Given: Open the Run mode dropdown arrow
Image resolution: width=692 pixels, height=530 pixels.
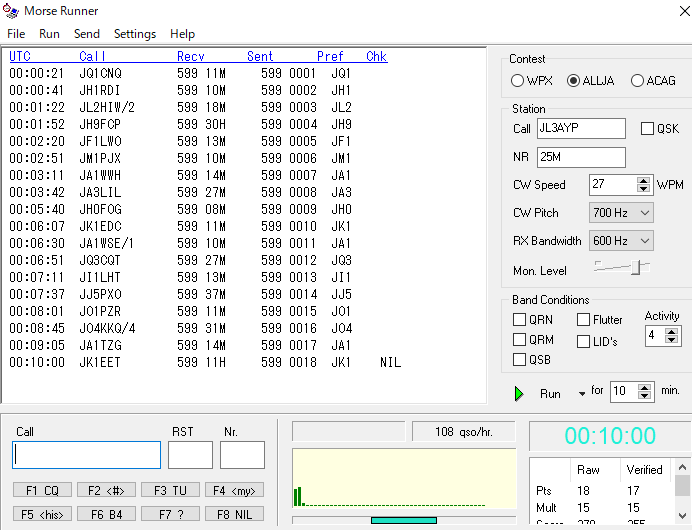Looking at the screenshot, I should 582,393.
